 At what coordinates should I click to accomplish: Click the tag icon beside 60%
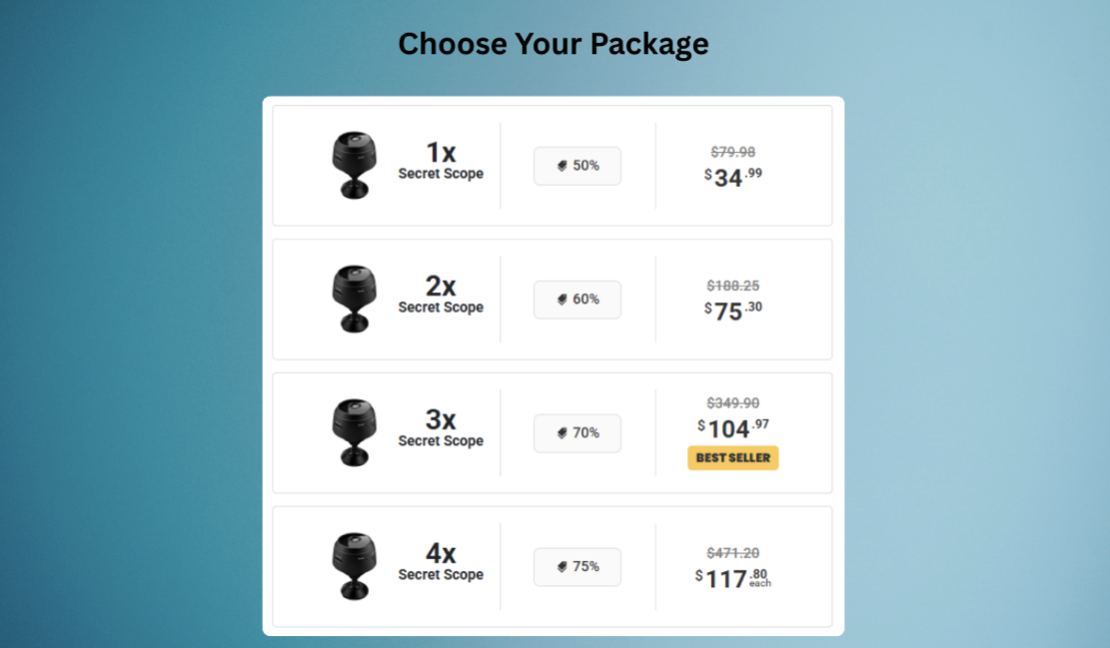[562, 300]
